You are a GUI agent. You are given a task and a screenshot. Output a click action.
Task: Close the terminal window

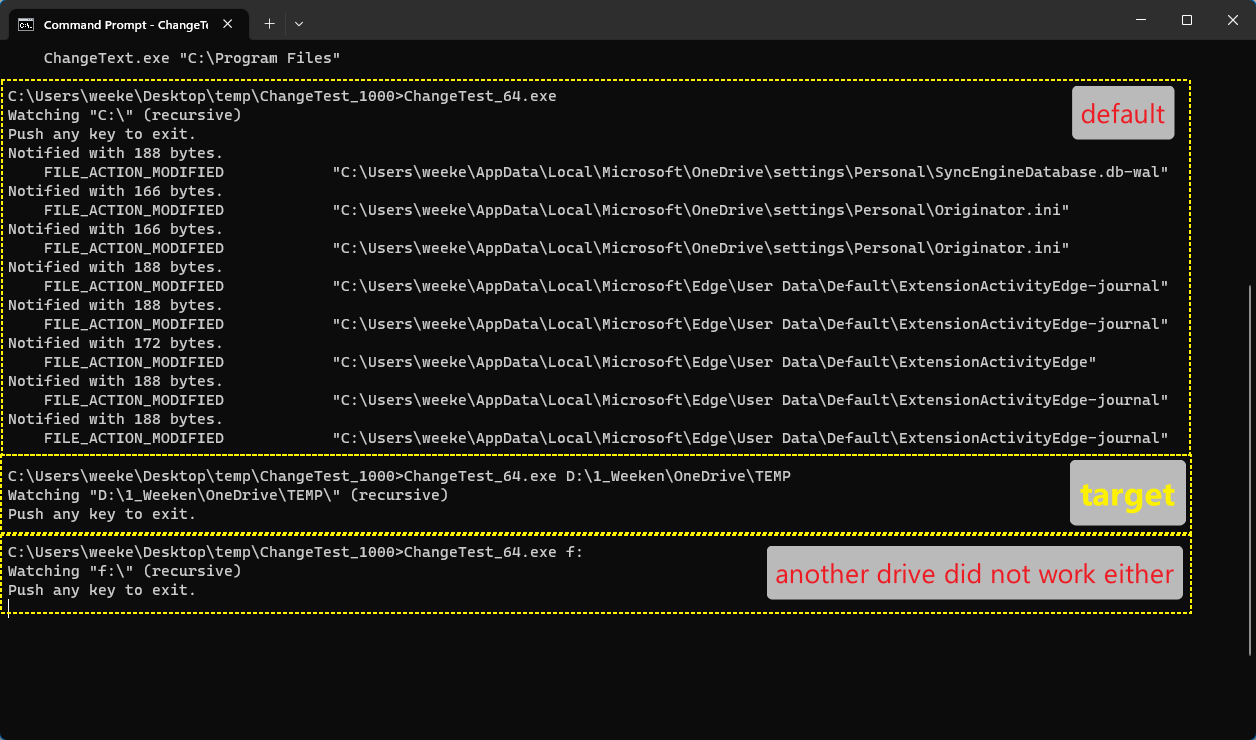pyautogui.click(x=1233, y=20)
